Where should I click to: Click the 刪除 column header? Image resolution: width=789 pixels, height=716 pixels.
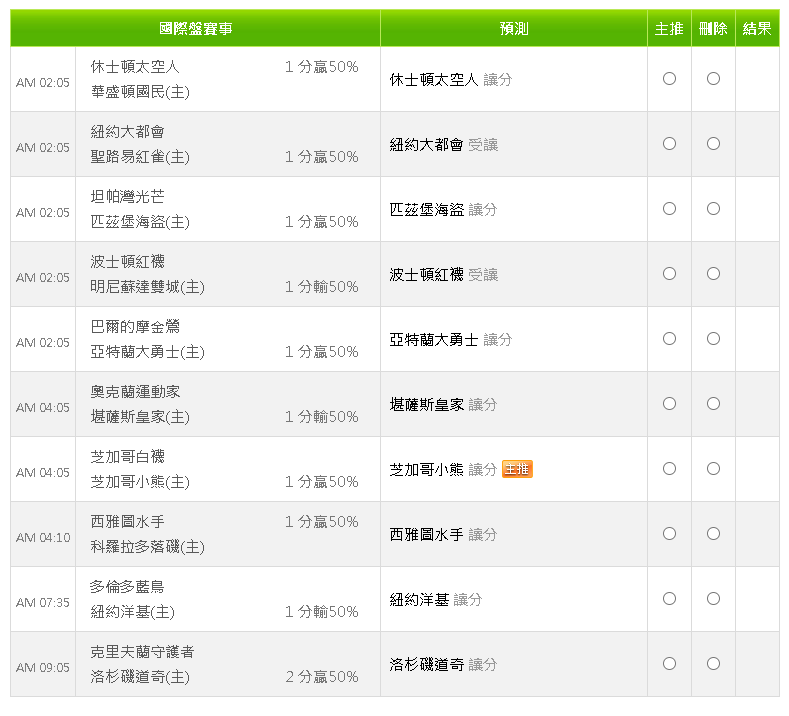[713, 28]
